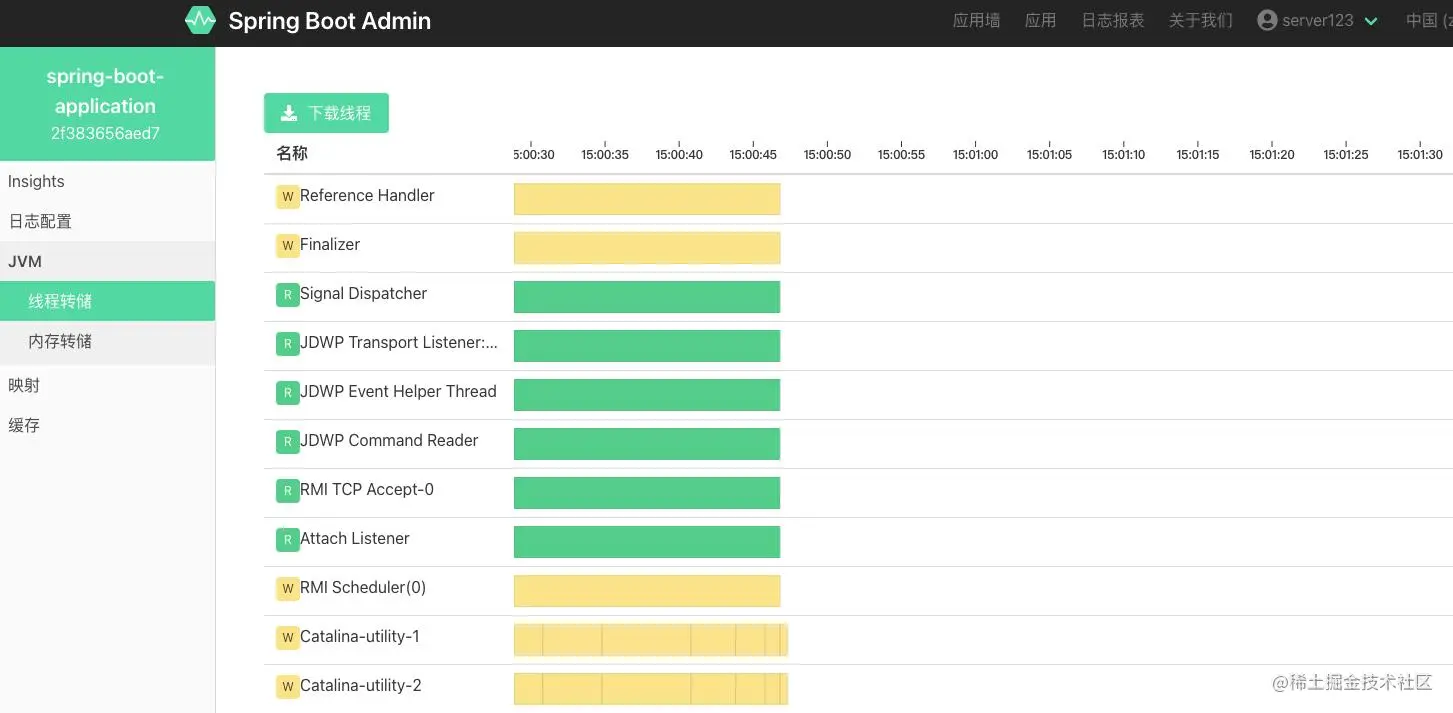Screen dimensions: 1453x713
Task: Click the Catalina-utility-2 thread name
Action: [x=361, y=686]
